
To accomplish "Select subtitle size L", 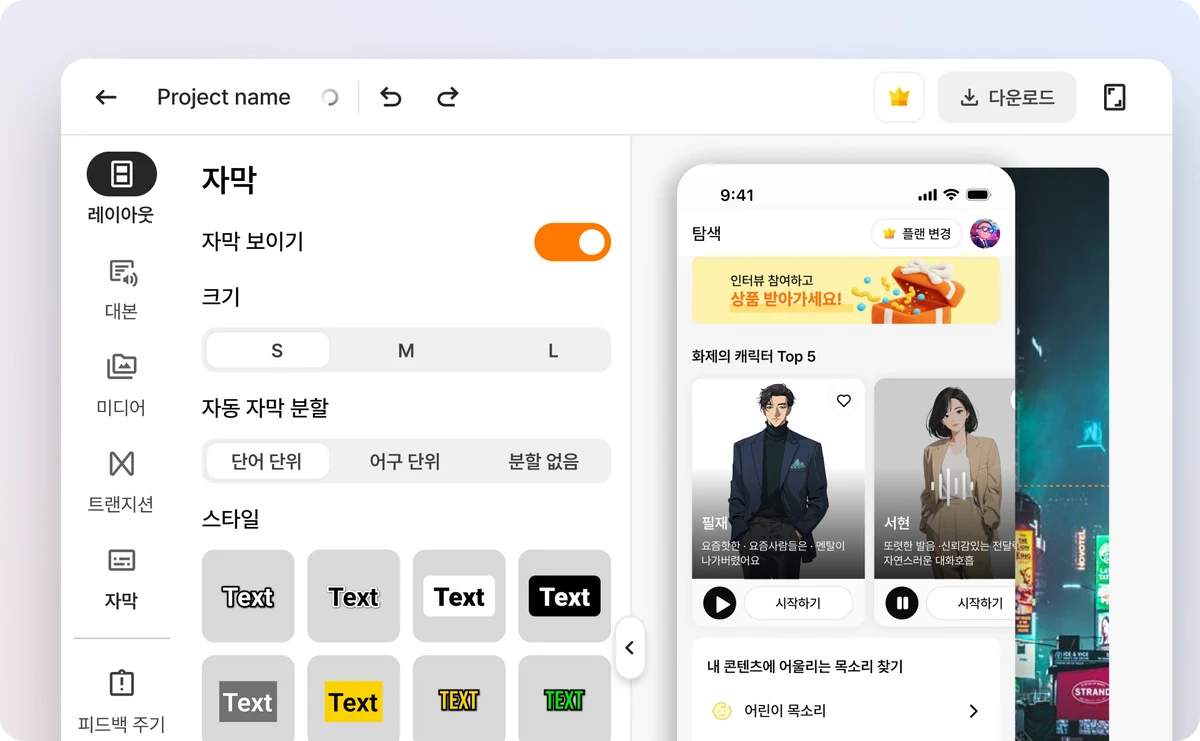I will point(553,351).
